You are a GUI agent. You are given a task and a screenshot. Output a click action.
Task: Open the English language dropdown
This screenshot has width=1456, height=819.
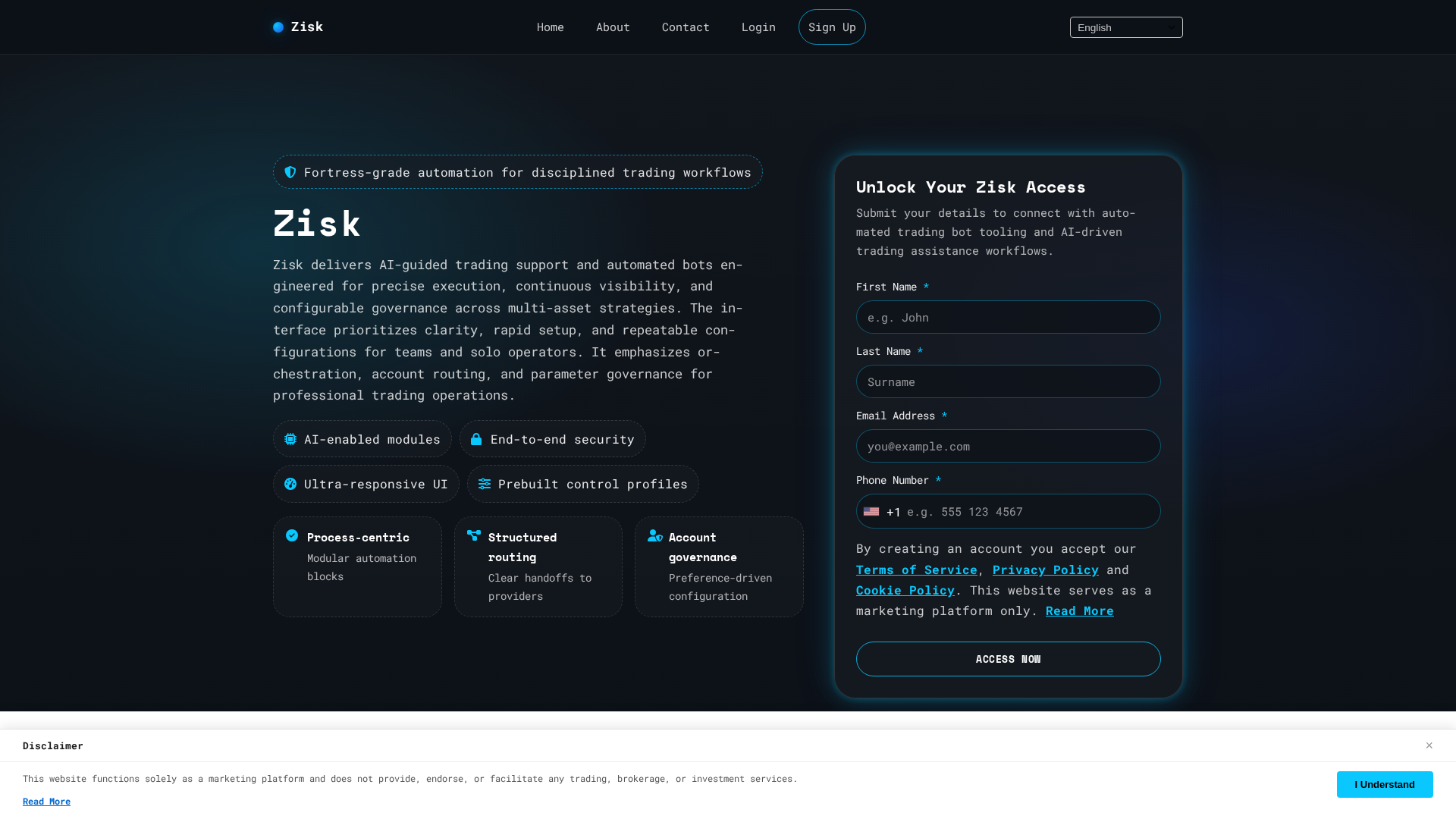point(1126,27)
